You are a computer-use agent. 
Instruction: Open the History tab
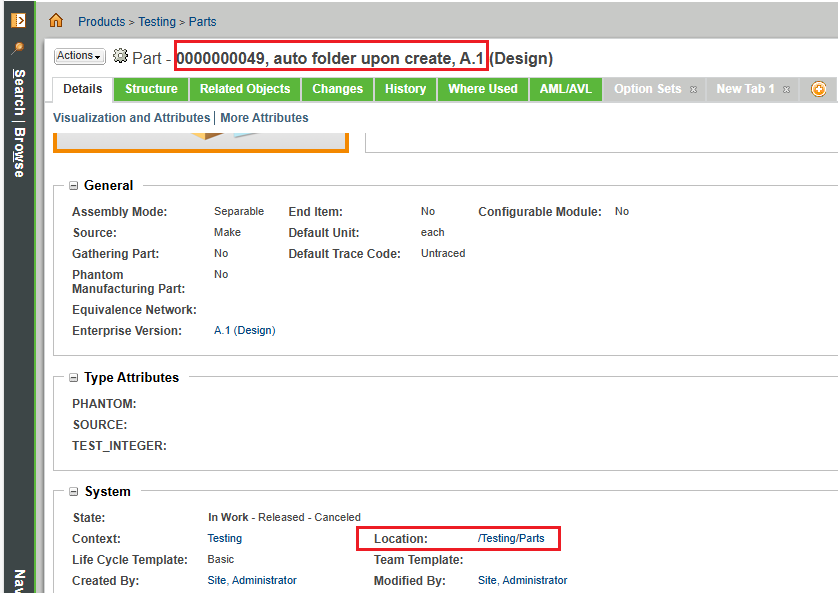[x=405, y=89]
